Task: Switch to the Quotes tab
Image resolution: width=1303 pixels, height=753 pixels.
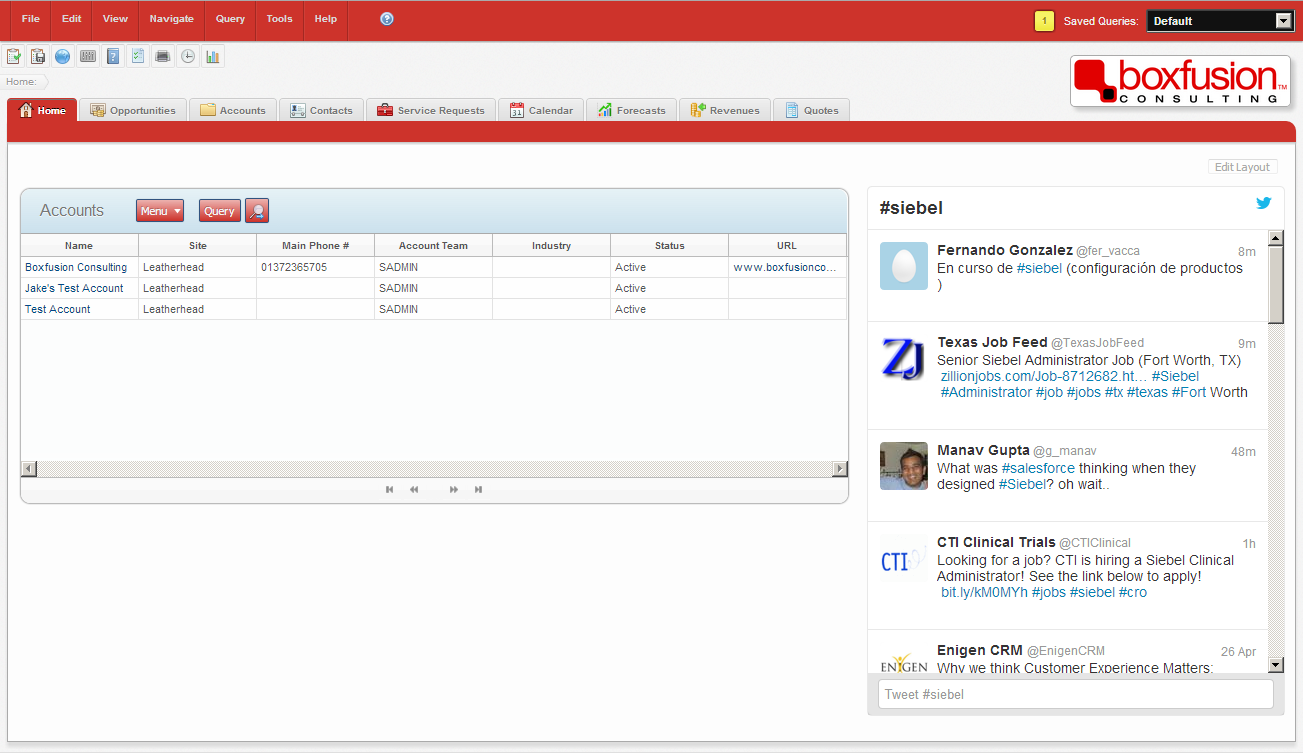Action: (x=812, y=110)
